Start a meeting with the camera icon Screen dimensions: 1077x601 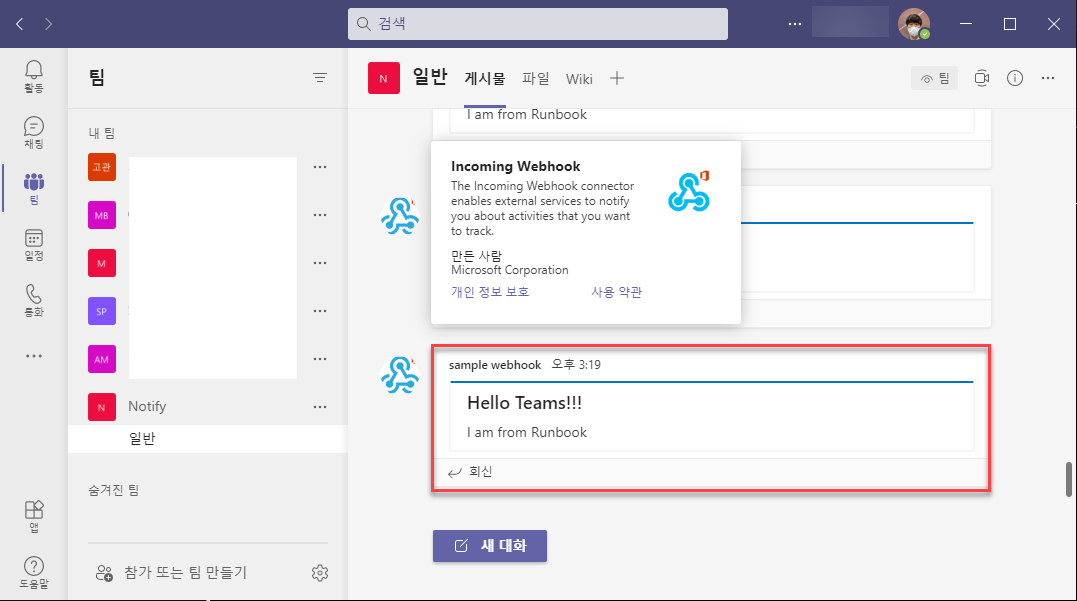coord(982,78)
